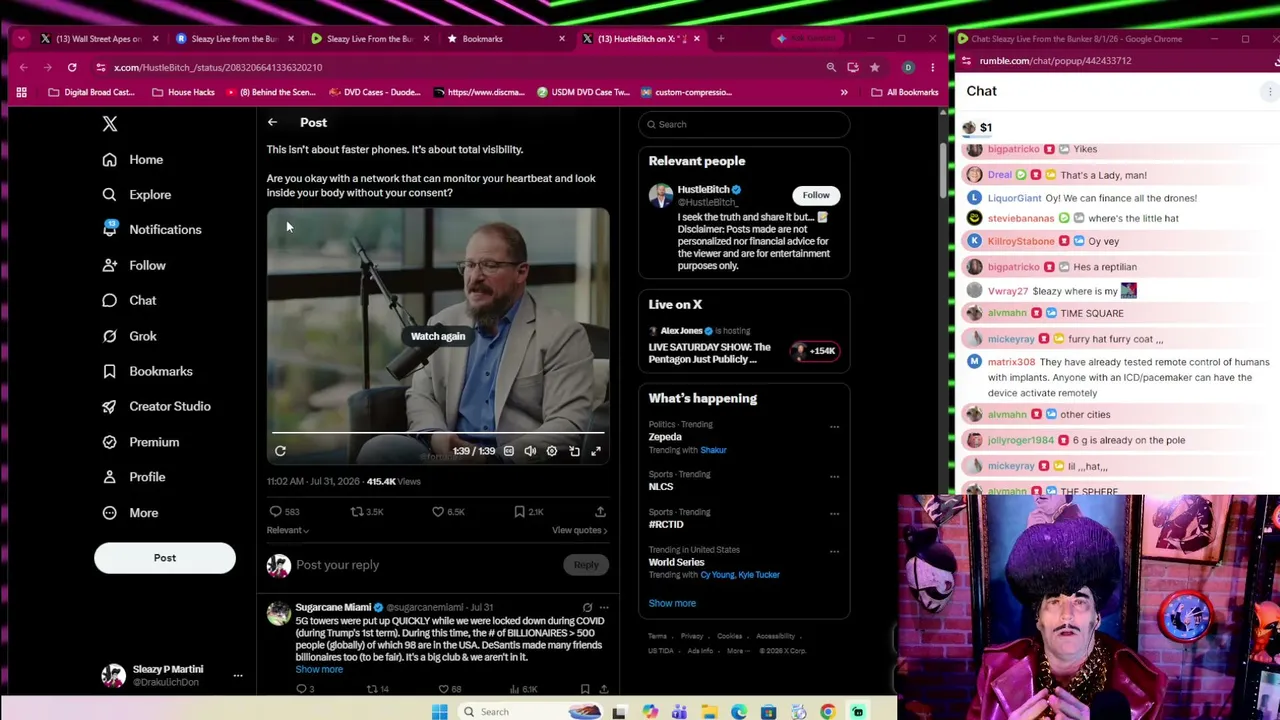
Task: Reply to the post via the 583 comment icon
Action: tap(284, 512)
